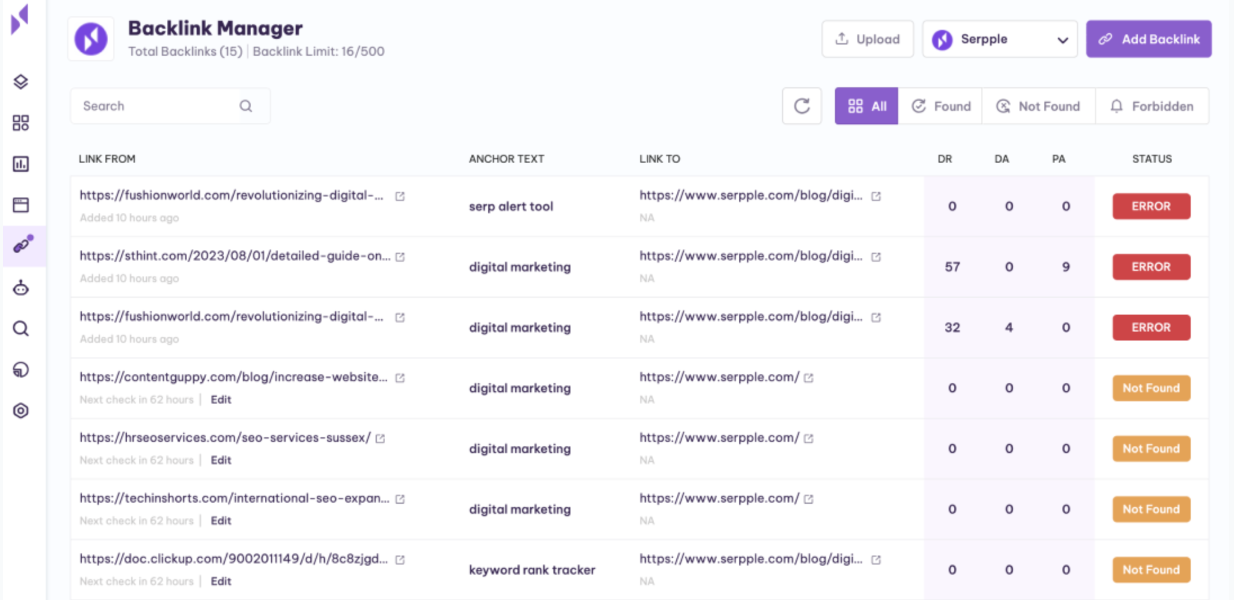Open the settings hexagon icon in sidebar
1234x610 pixels.
pyautogui.click(x=21, y=410)
